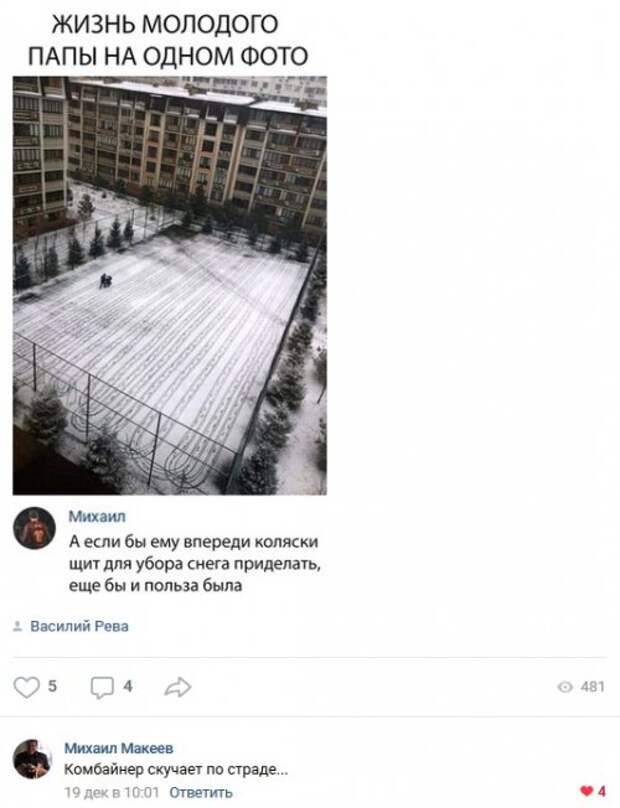This screenshot has height=808, width=620.
Task: Click the comment timestamp 19 дек в 10:01
Action: point(112,792)
